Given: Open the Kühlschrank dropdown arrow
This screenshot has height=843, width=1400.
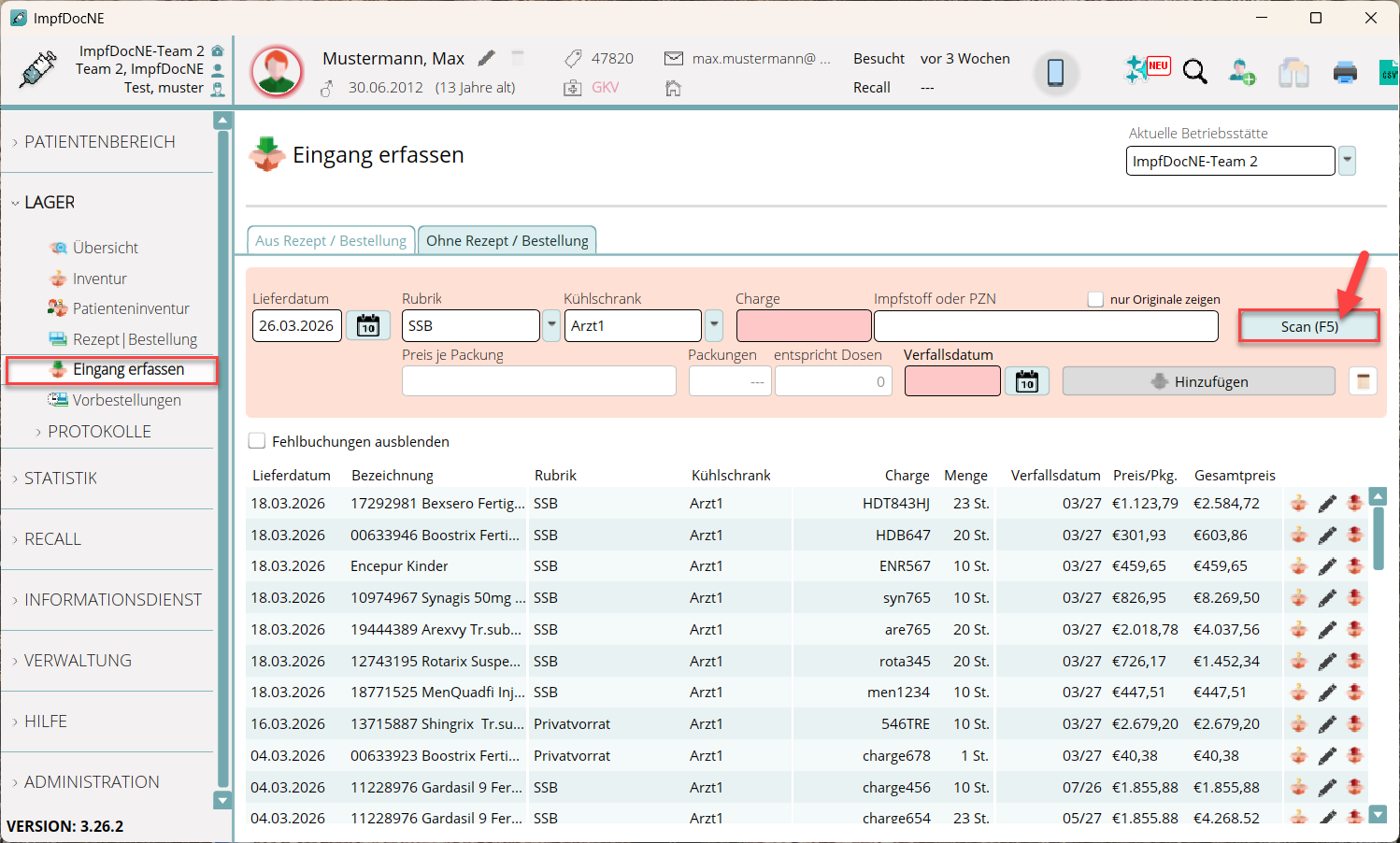Looking at the screenshot, I should 714,325.
